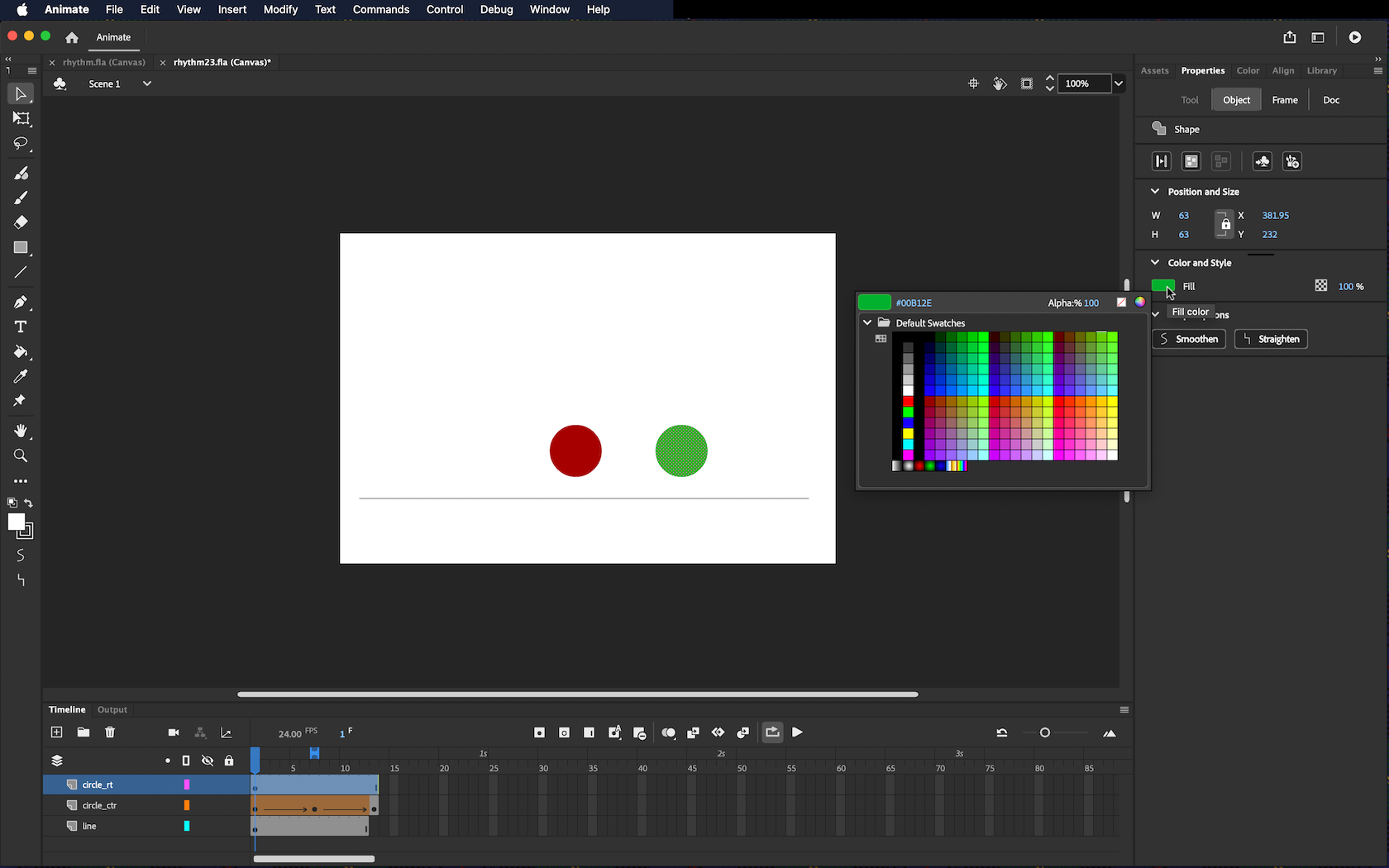
Task: Select the Free Transform tool
Action: click(21, 119)
